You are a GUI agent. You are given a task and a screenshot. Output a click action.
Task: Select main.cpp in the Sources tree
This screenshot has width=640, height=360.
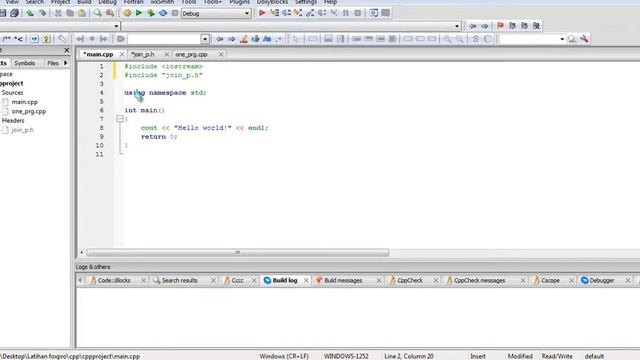24,102
